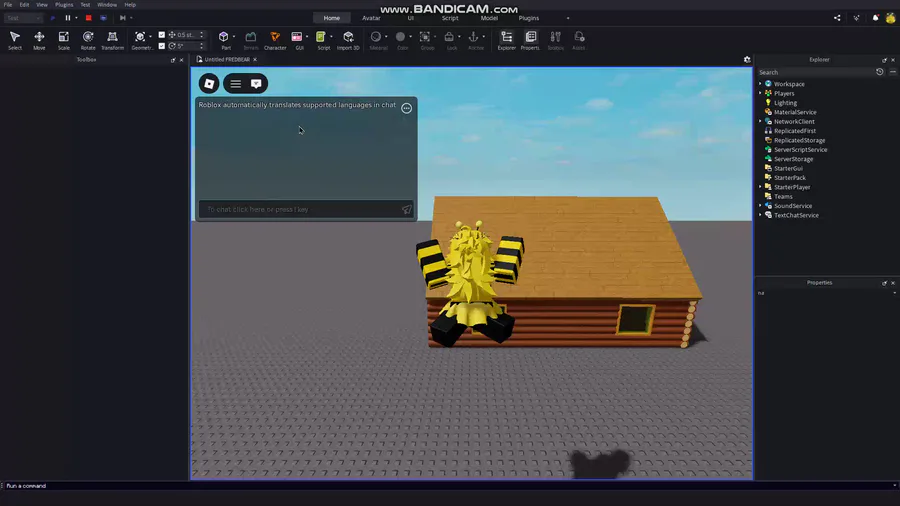Select ReplicatedStorage in Explorer

799,141
